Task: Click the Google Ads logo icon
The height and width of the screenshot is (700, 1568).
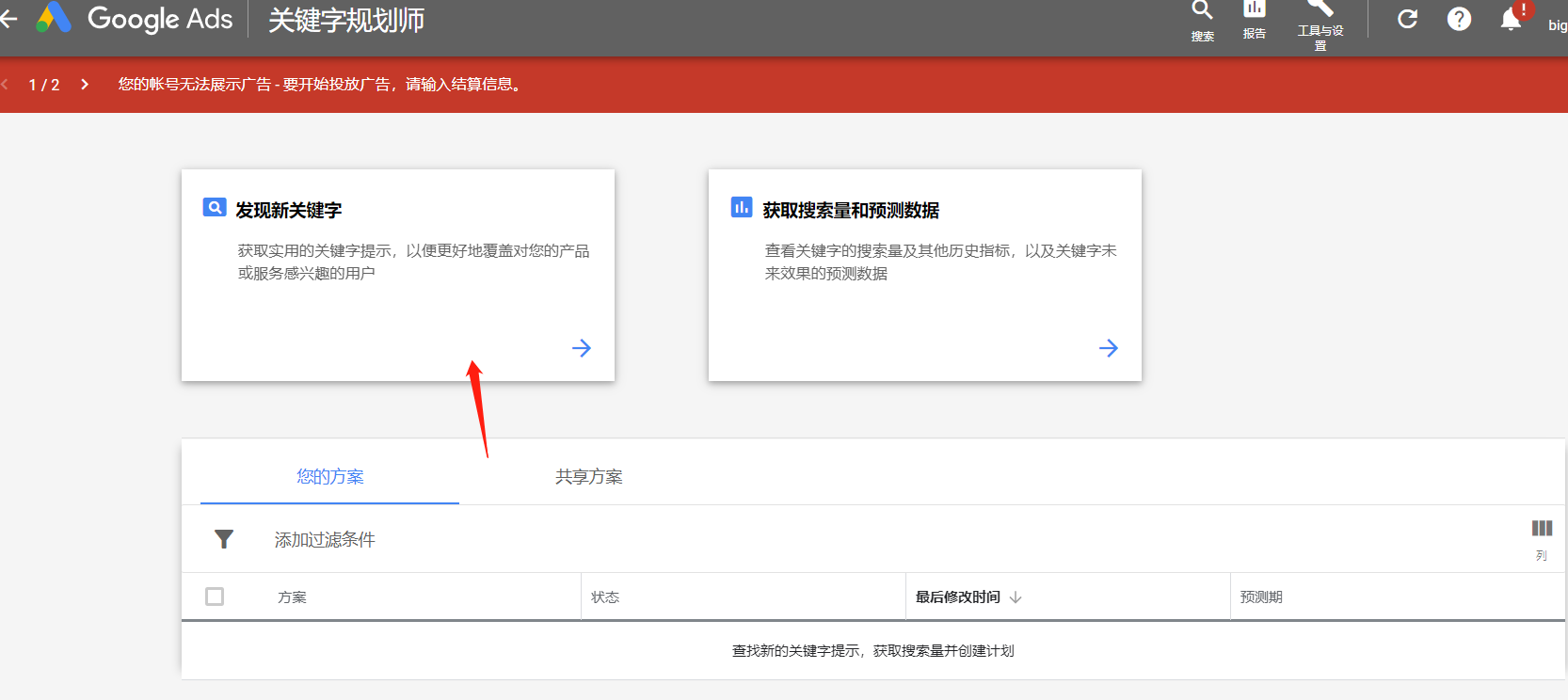Action: click(54, 18)
